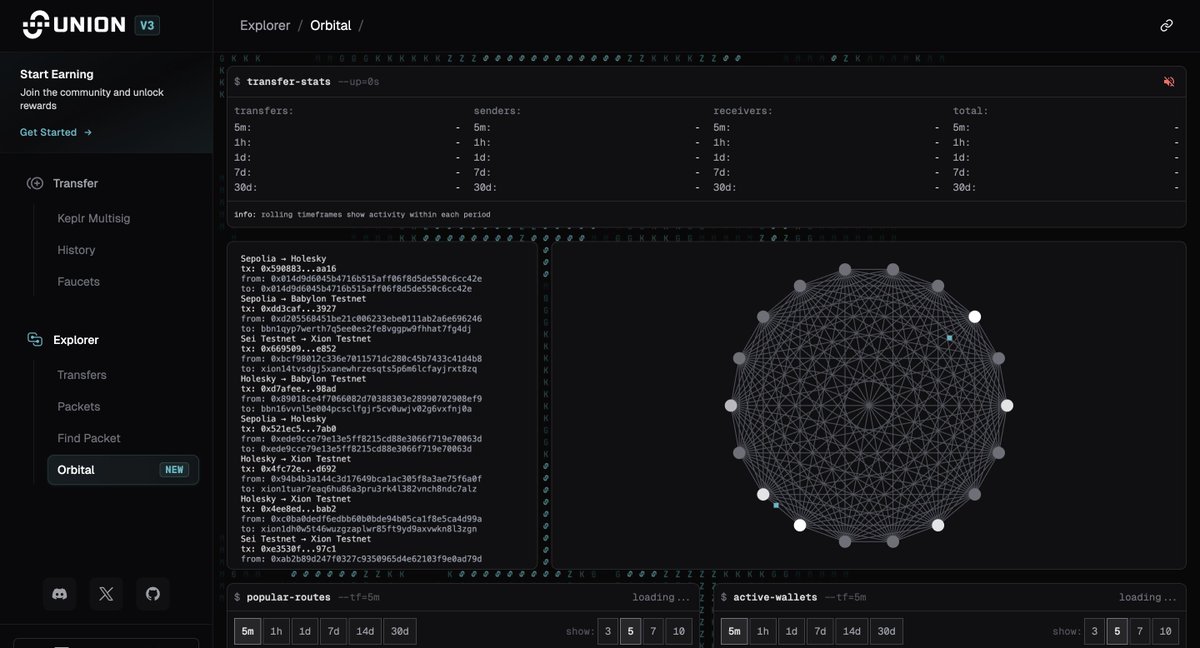Open the Transfer section
The height and width of the screenshot is (648, 1200).
coord(75,183)
